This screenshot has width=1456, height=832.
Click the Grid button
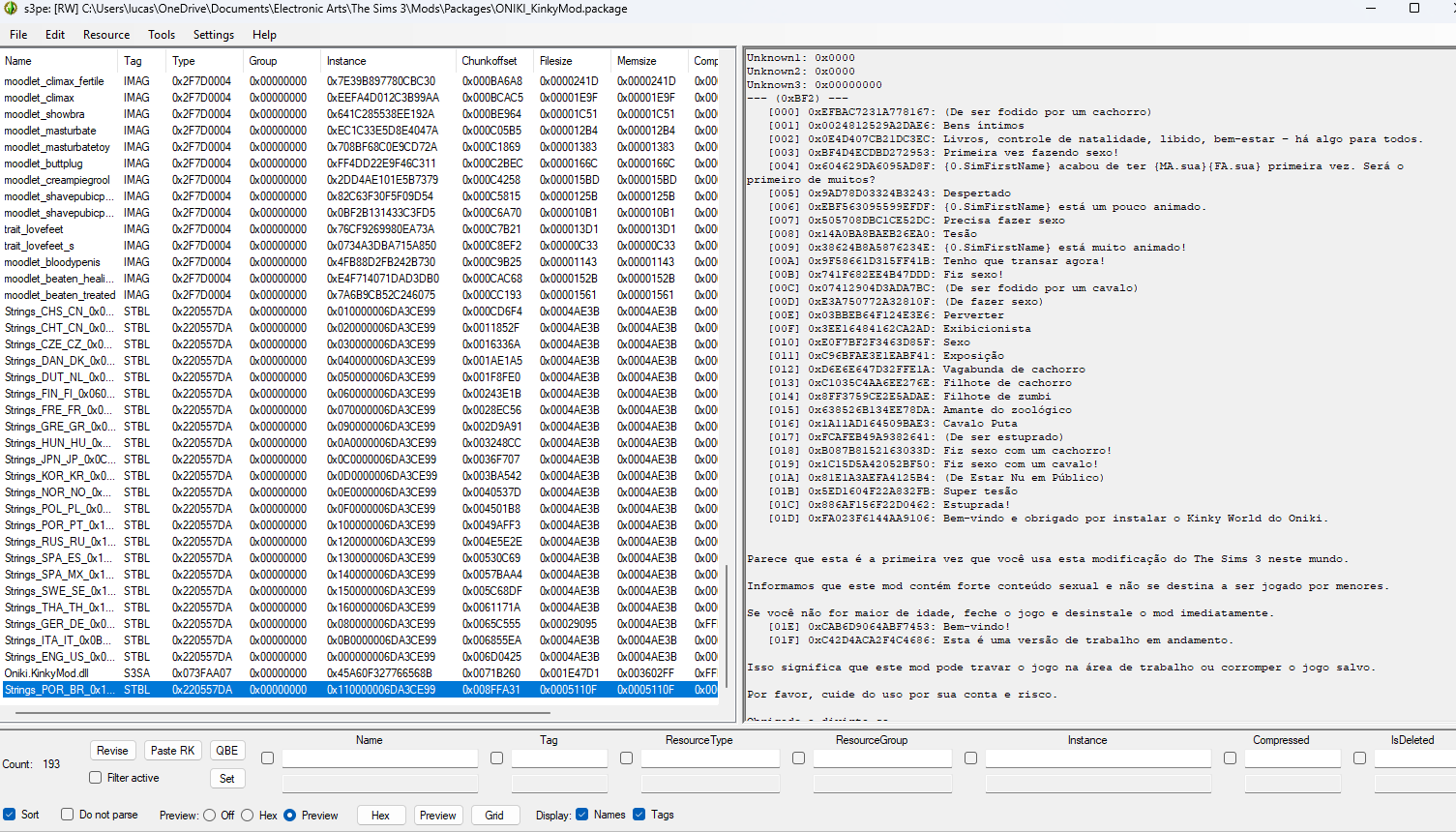coord(494,816)
